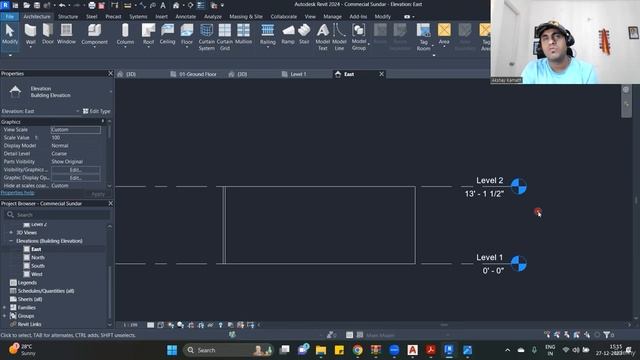Click the Undo arrow in quick access toolbar
Image resolution: width=640 pixels, height=360 pixels.
pos(62,5)
